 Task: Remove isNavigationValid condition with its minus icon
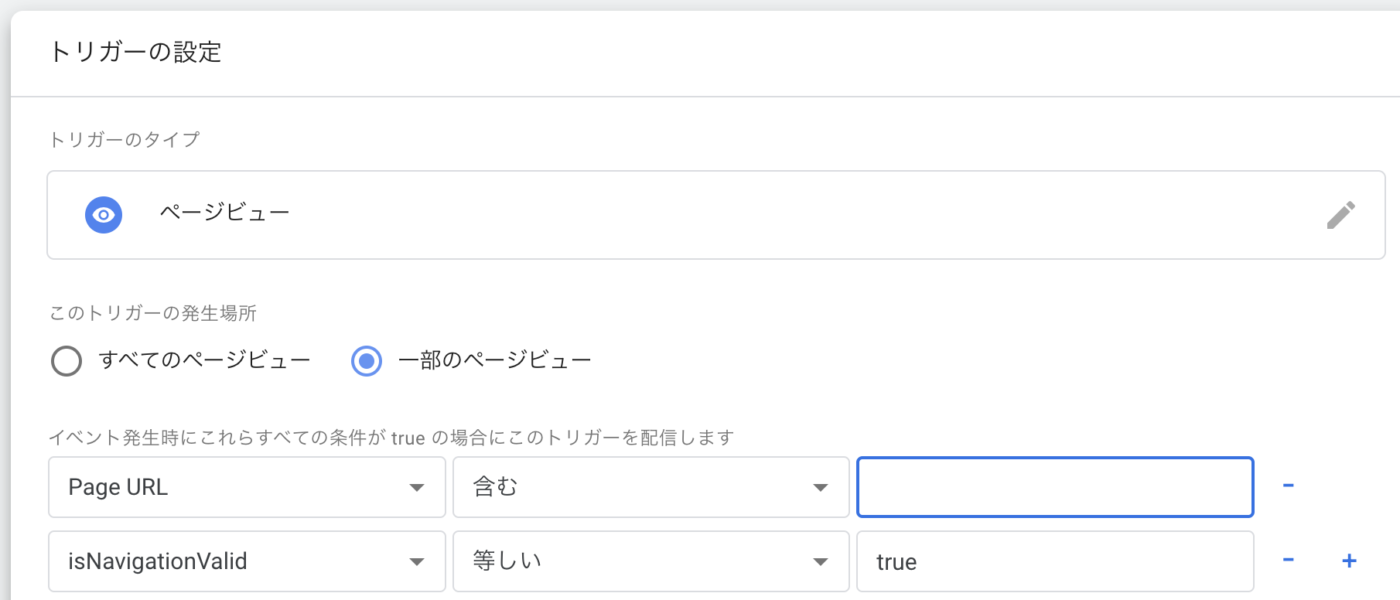1289,561
